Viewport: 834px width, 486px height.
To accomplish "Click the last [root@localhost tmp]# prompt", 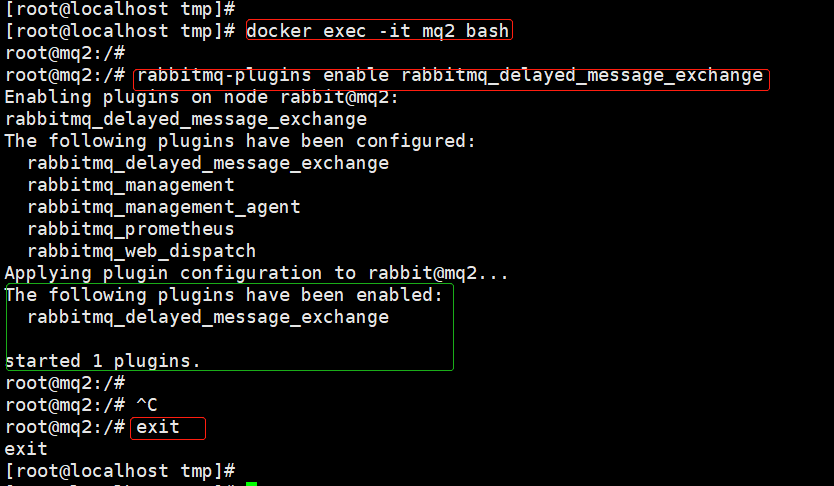I will coord(120,471).
